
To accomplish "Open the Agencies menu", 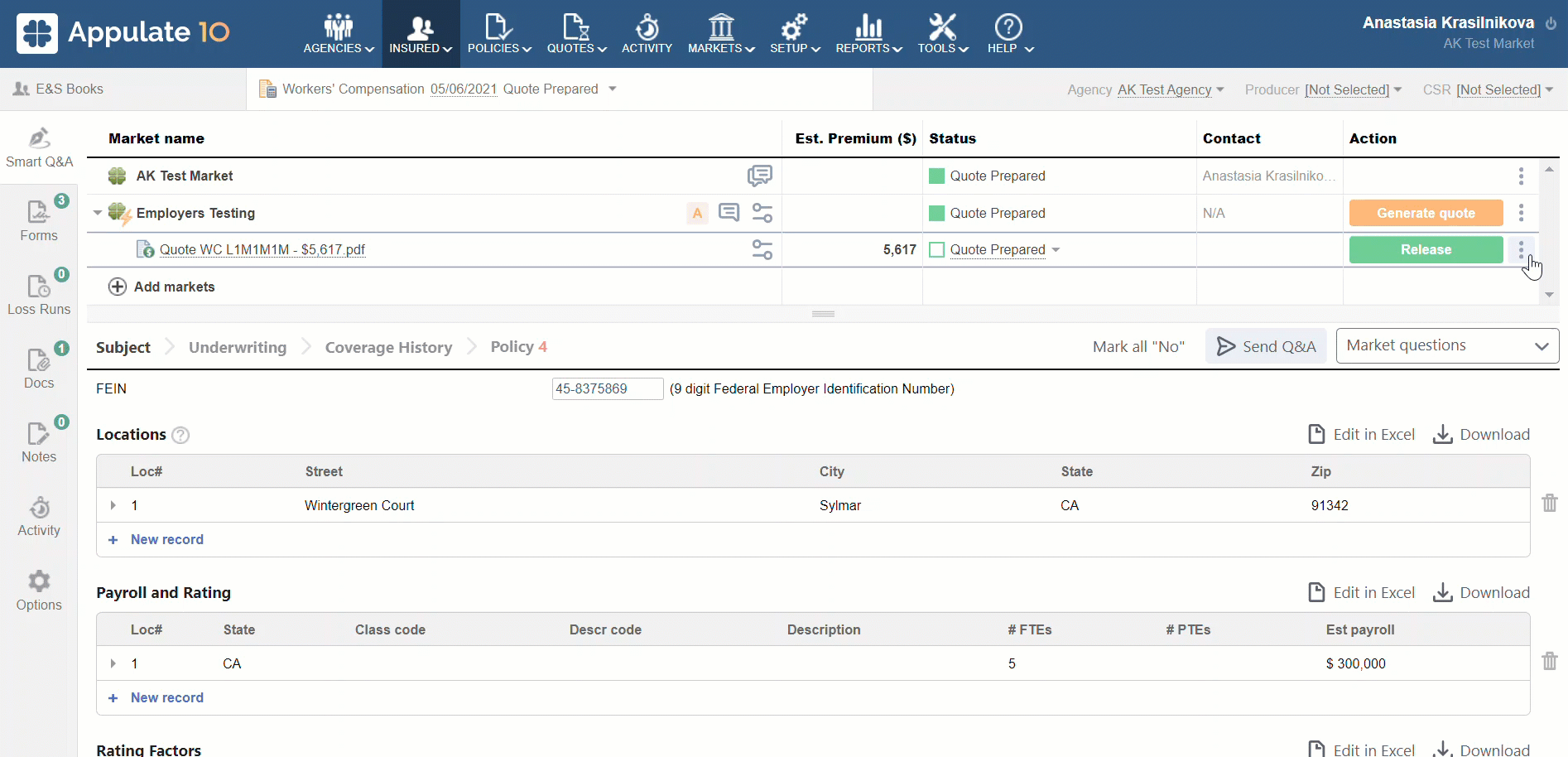I will click(x=339, y=34).
